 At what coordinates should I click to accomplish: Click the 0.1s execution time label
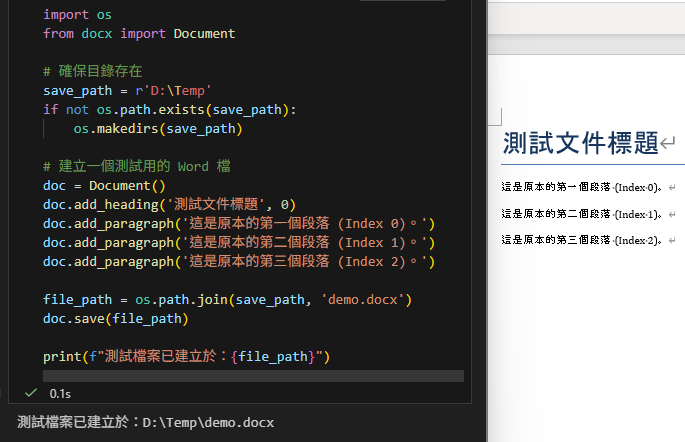click(59, 394)
